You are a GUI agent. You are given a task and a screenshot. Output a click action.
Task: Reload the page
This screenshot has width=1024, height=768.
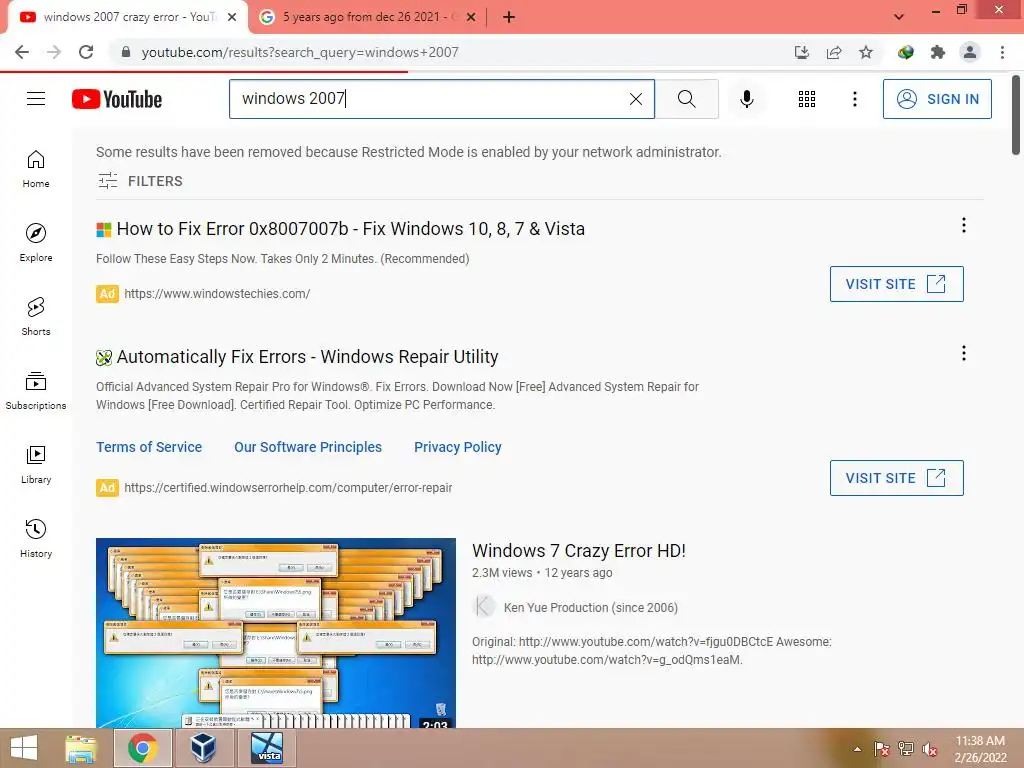pyautogui.click(x=86, y=52)
